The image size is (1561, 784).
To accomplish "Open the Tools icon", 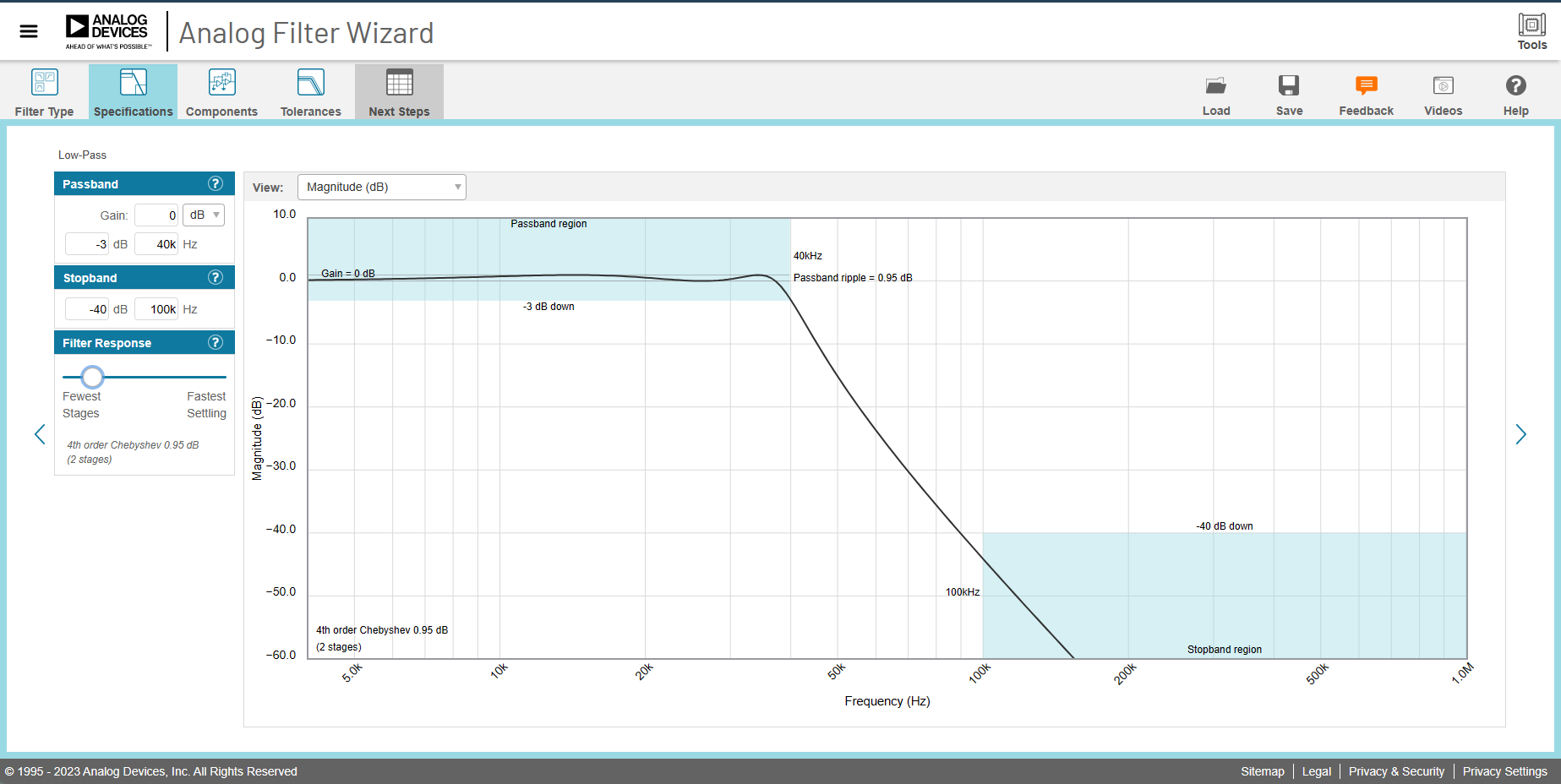I will (1531, 32).
